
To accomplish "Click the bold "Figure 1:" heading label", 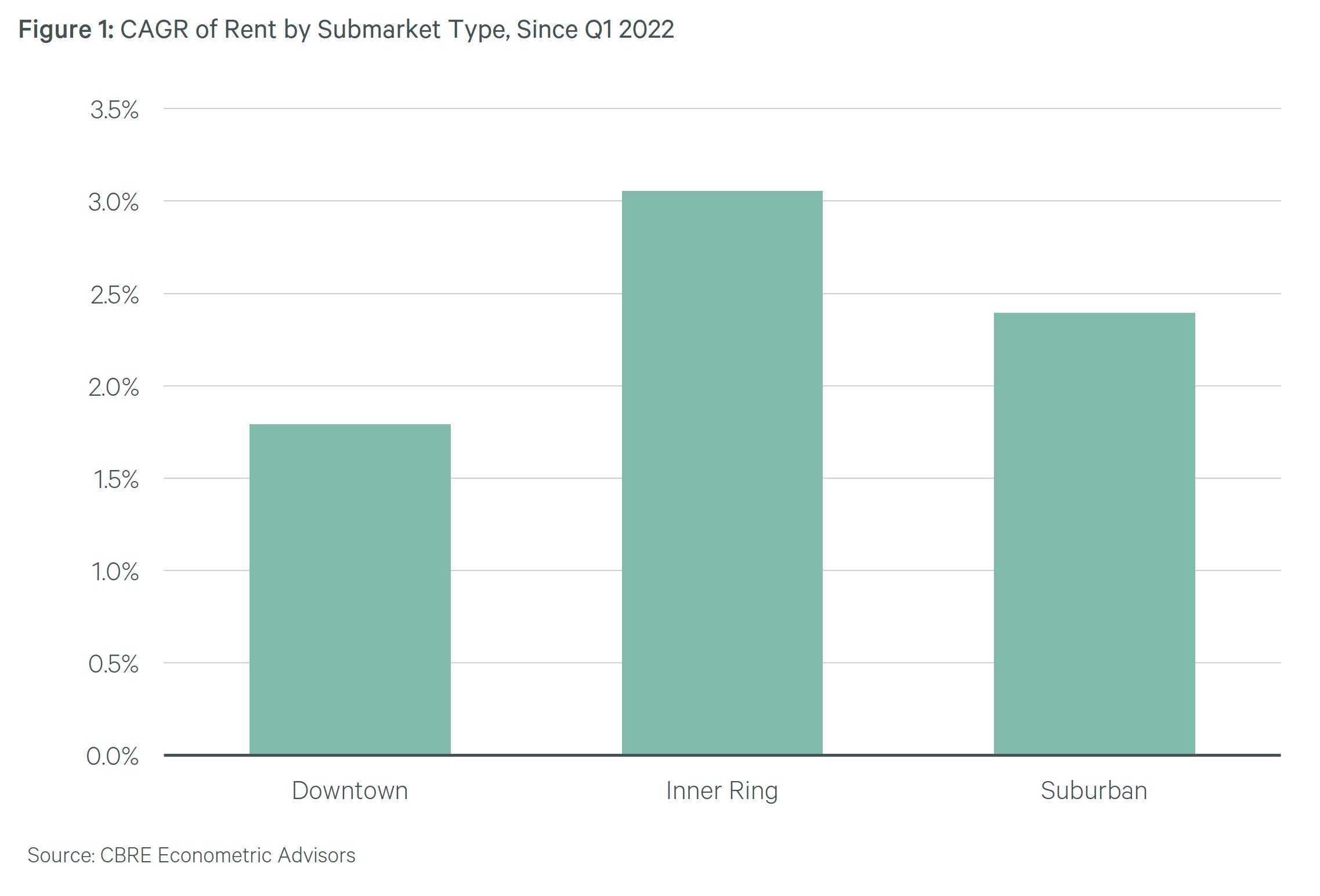I will [66, 29].
